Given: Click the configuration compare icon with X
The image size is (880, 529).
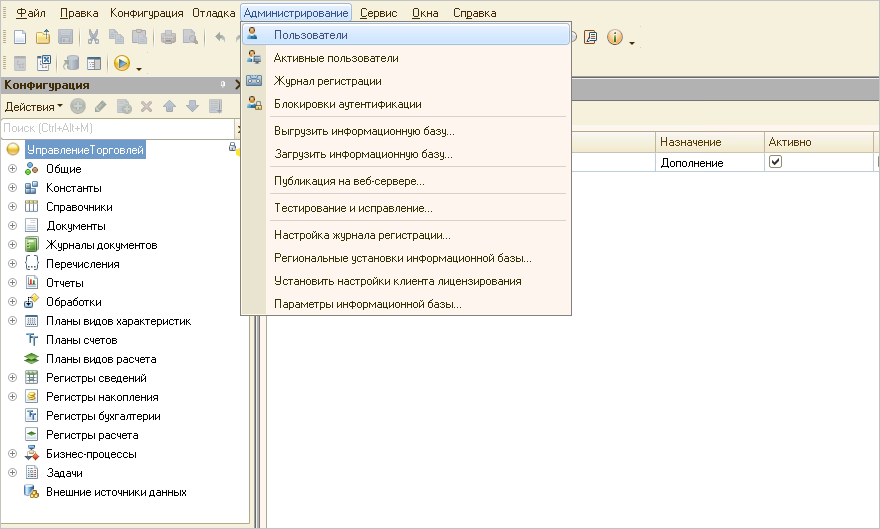Looking at the screenshot, I should click(43, 64).
